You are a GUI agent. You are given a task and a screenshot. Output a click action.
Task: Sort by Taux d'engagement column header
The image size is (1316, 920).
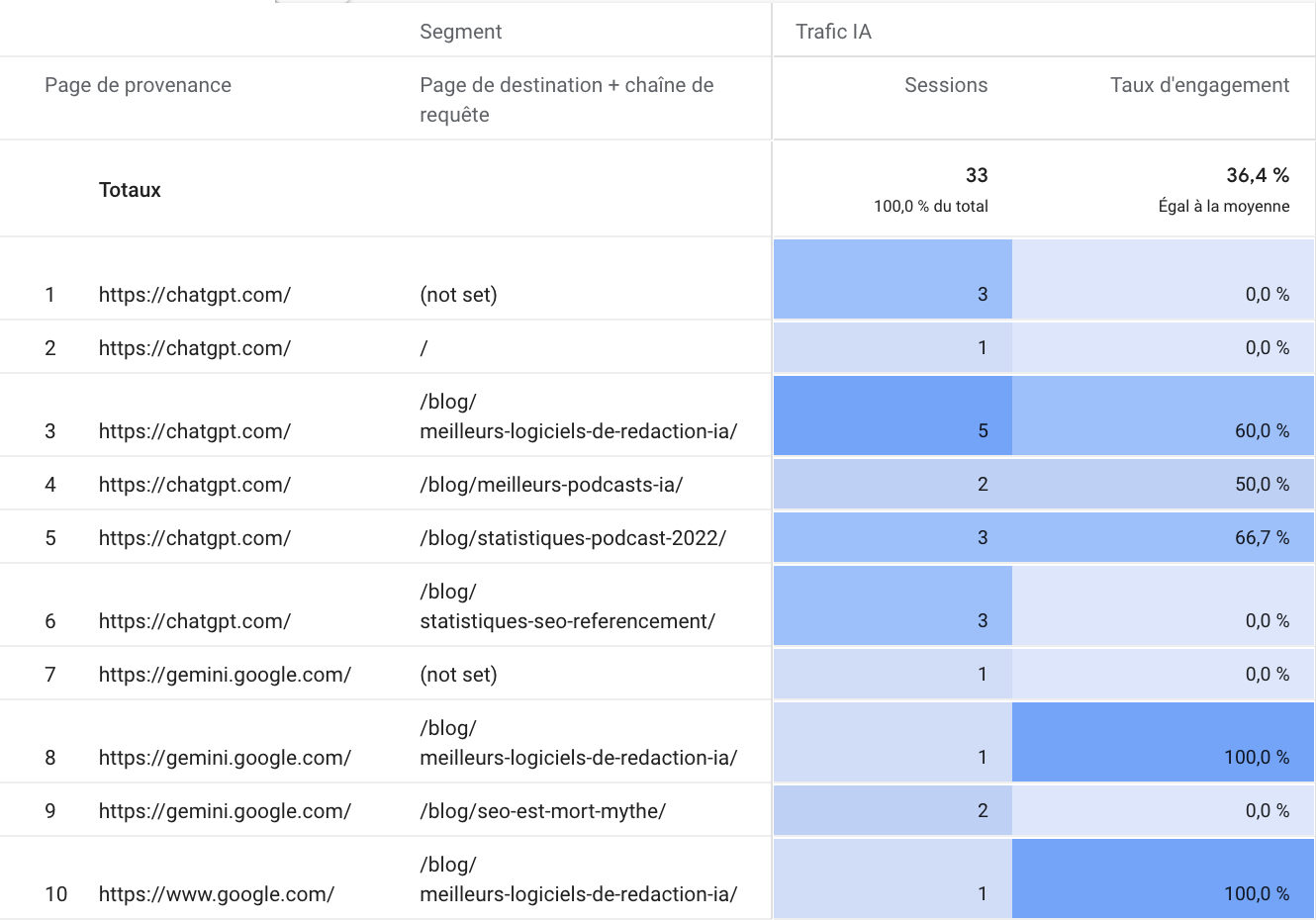click(1199, 85)
